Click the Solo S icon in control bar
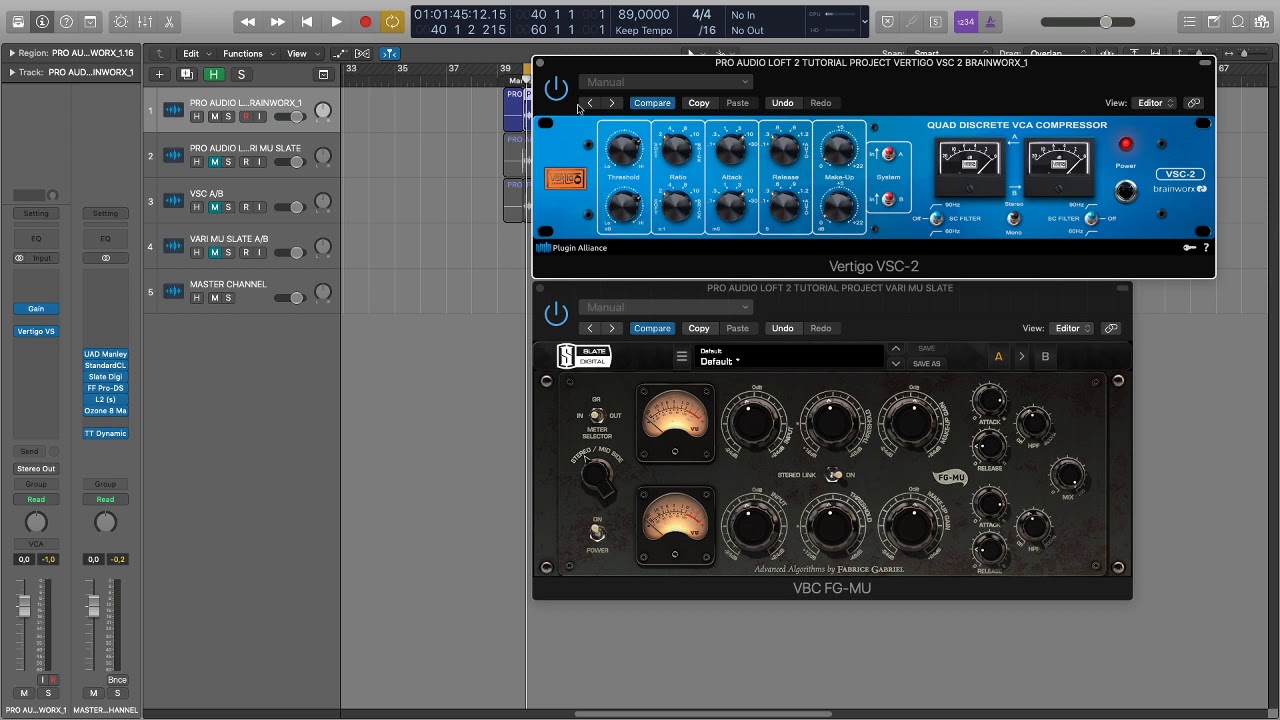This screenshot has height=720, width=1280. click(x=935, y=22)
